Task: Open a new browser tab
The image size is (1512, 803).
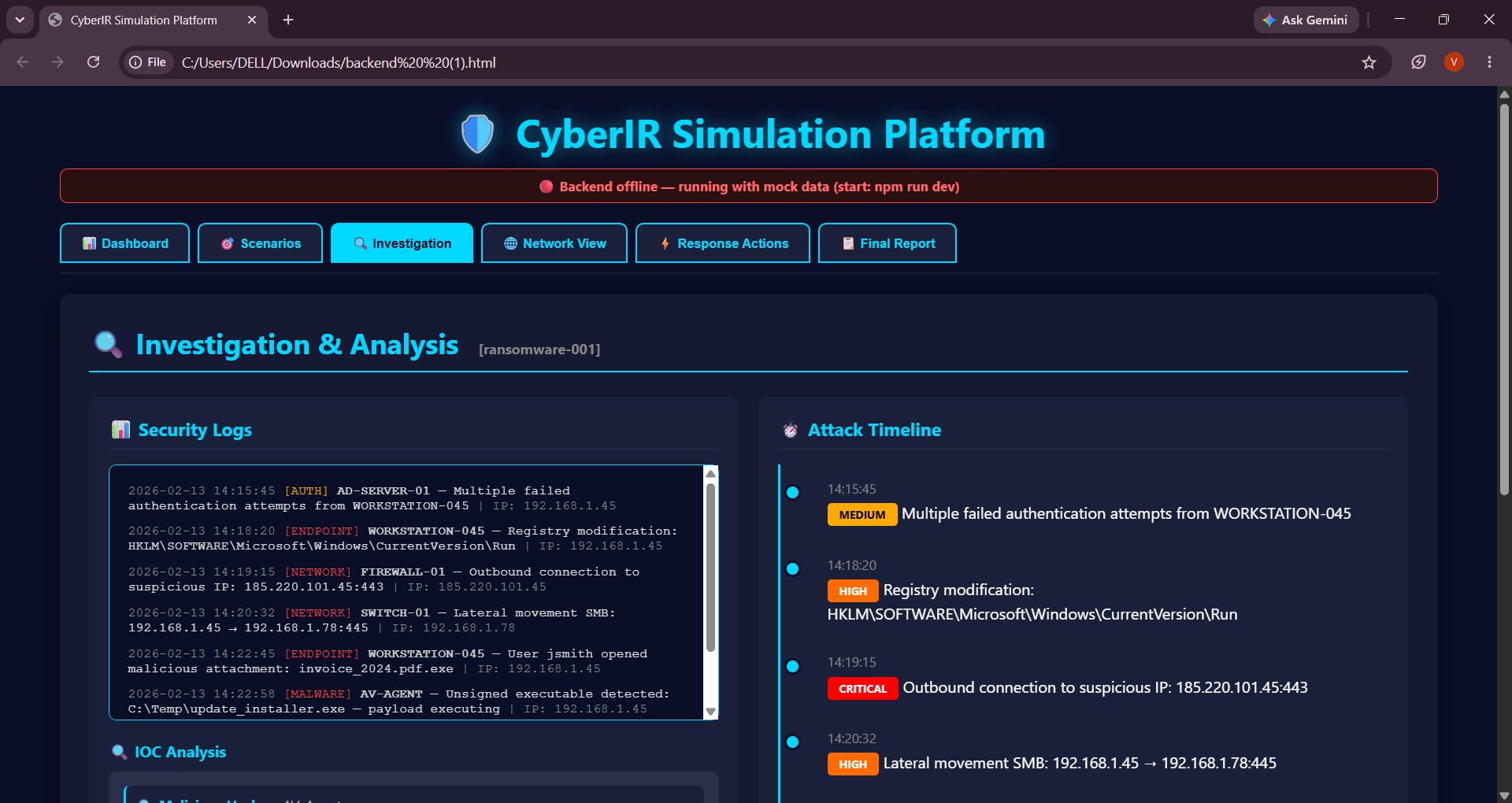Action: [x=288, y=20]
